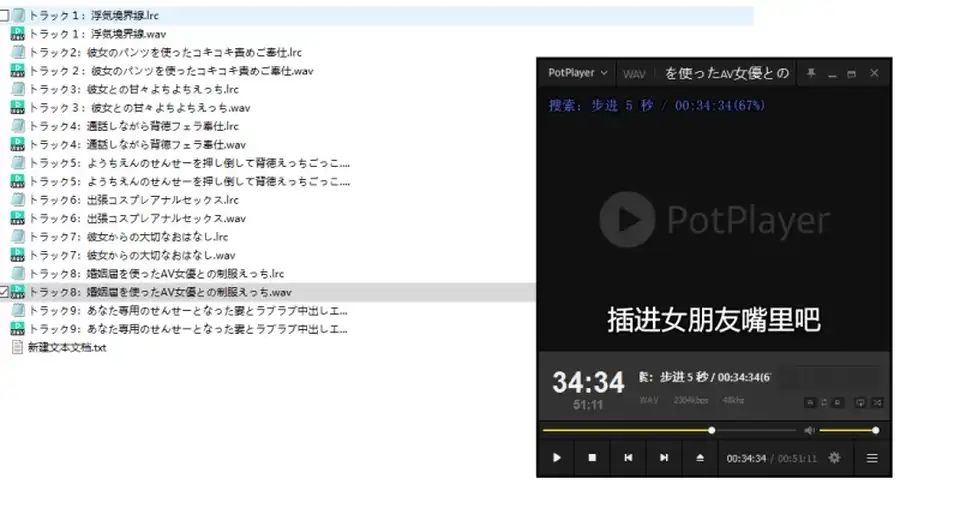The image size is (960, 526).
Task: Click the document icon of Track 6 .lrc
Action: click(x=18, y=200)
